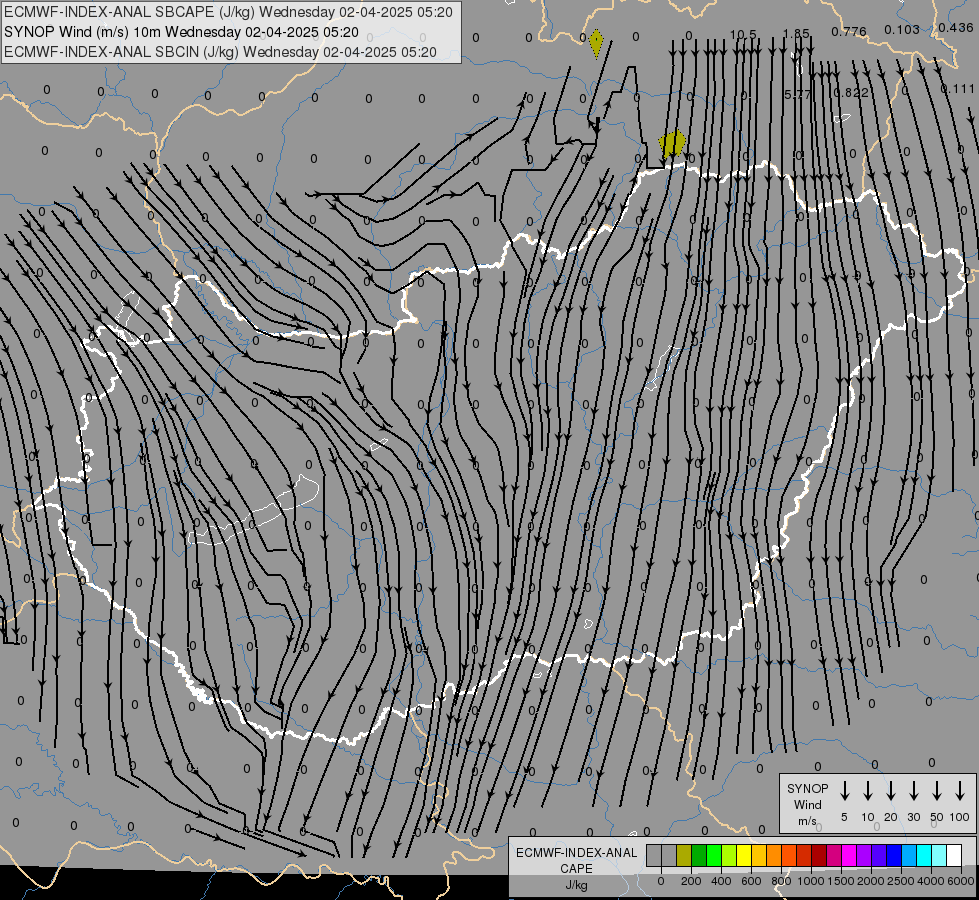
Task: Click the Lake Balaton outline on map
Action: click(253, 510)
